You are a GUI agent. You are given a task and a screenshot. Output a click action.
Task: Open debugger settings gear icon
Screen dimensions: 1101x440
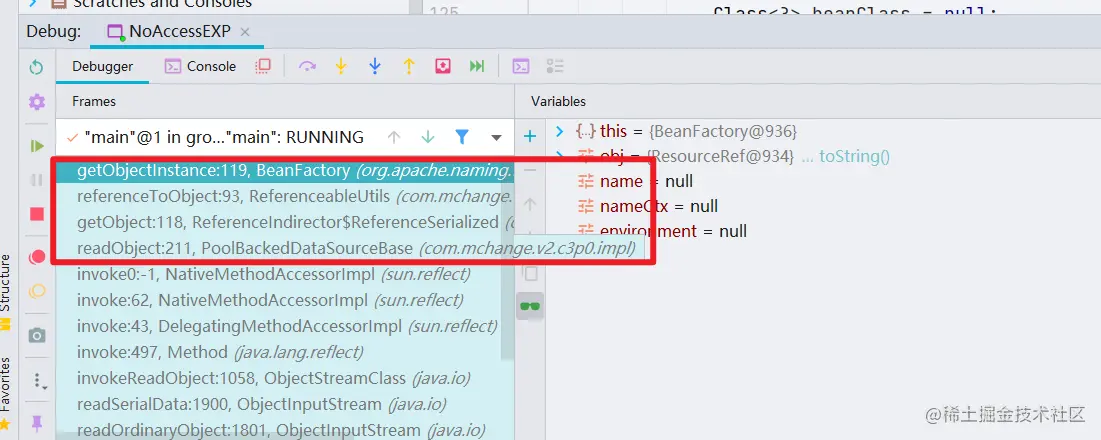[x=37, y=102]
